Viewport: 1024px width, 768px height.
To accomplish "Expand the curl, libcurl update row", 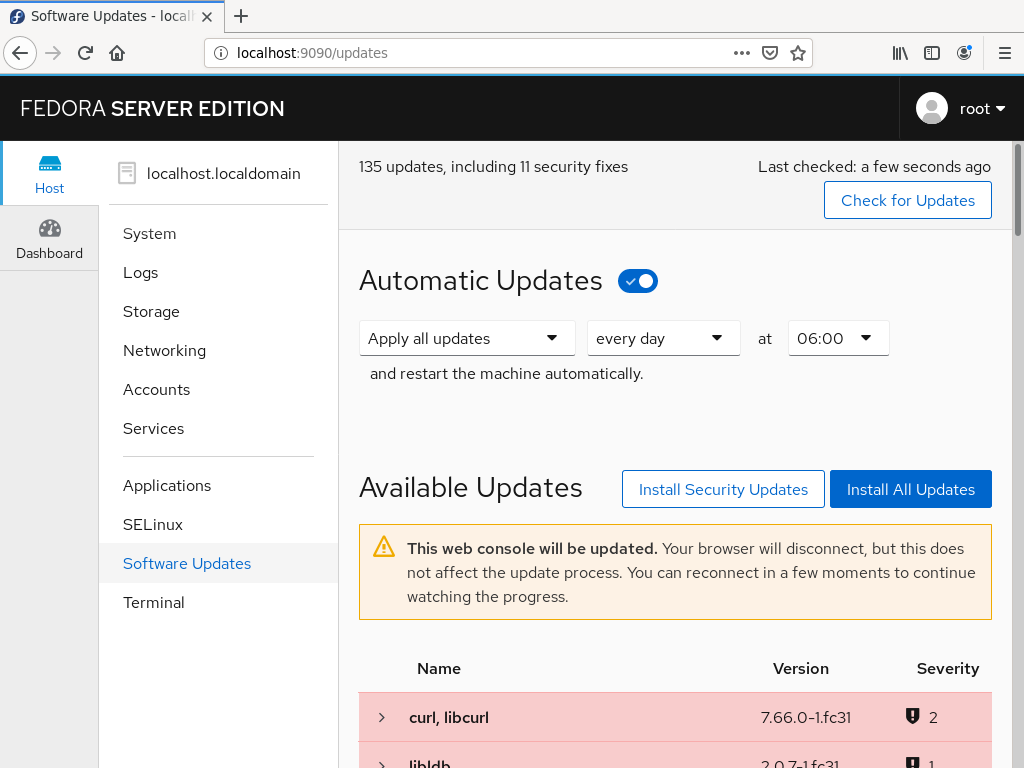I will [382, 718].
